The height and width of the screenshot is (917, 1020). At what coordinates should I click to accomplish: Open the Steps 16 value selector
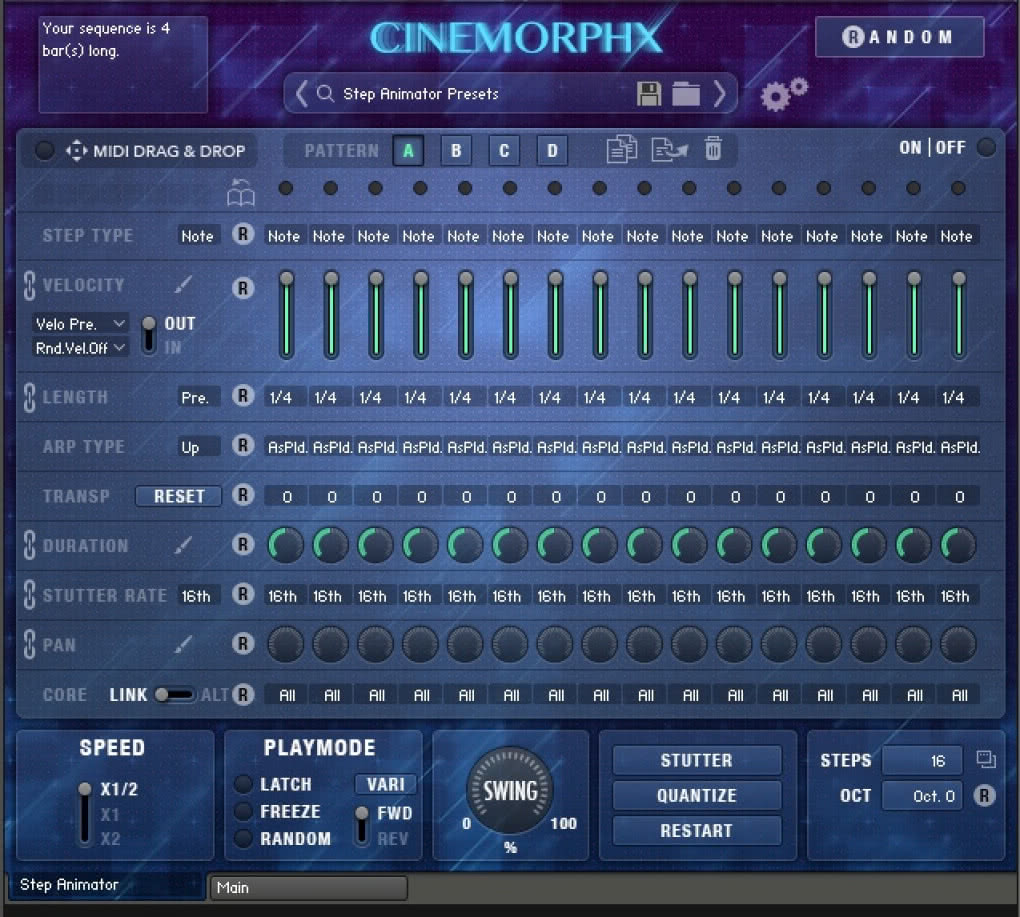[922, 760]
